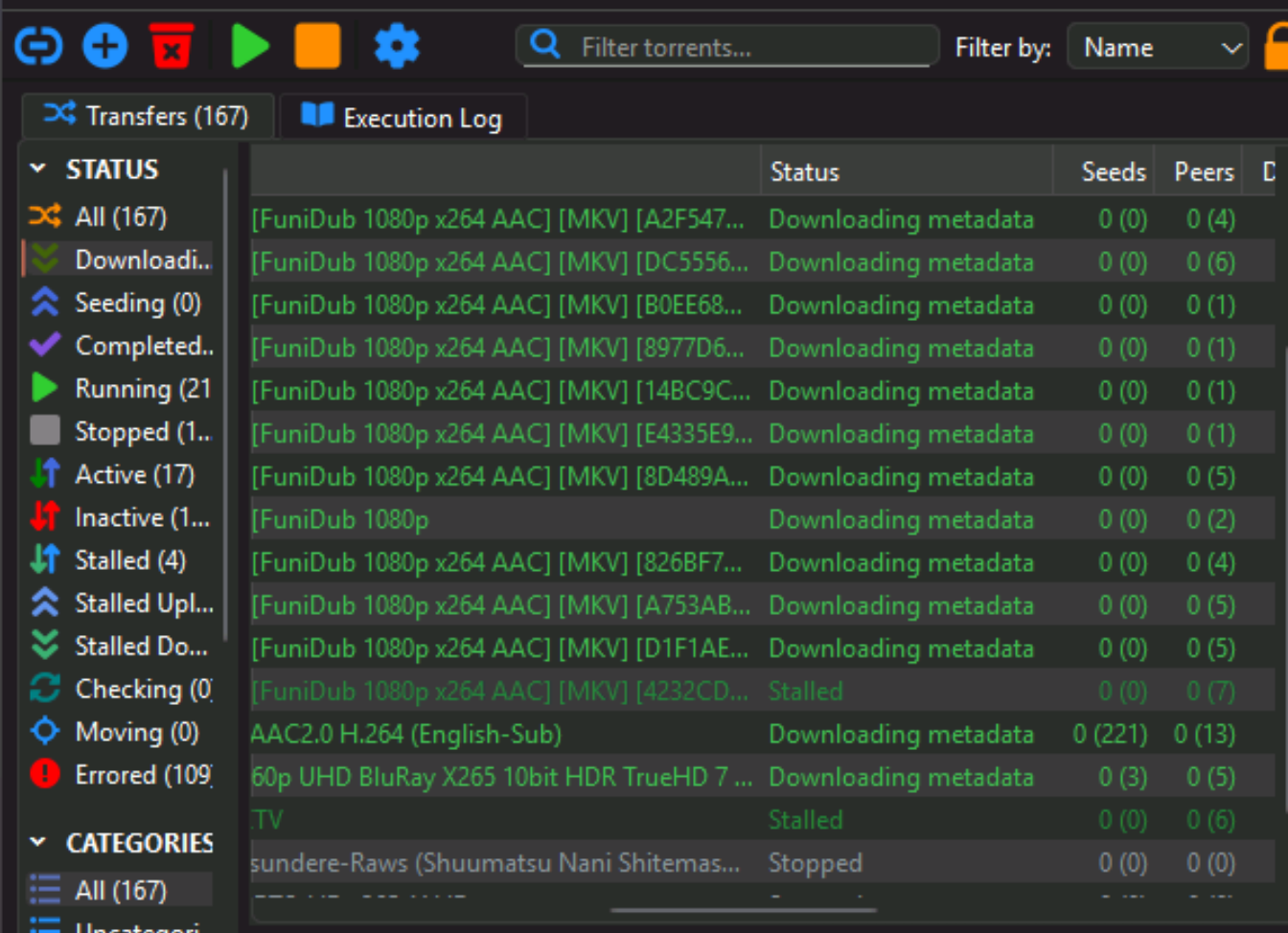Collapse the CATEGORIES section
The height and width of the screenshot is (933, 1288).
[x=38, y=843]
